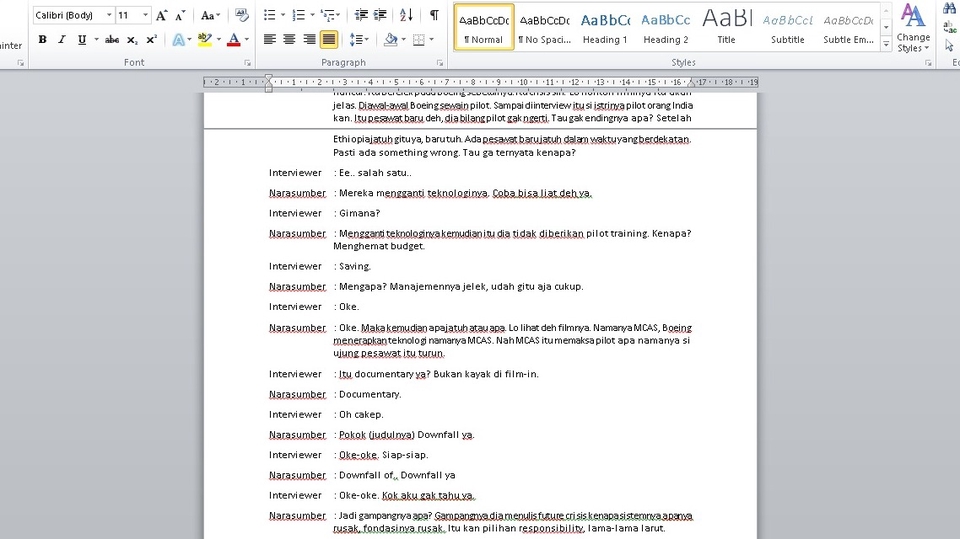Open the Paragraph dialog launcher
This screenshot has width=960, height=539.
point(440,62)
